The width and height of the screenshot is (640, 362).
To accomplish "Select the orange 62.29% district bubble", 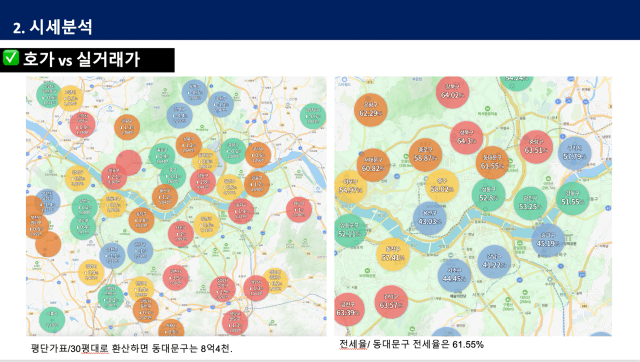I will click(371, 110).
